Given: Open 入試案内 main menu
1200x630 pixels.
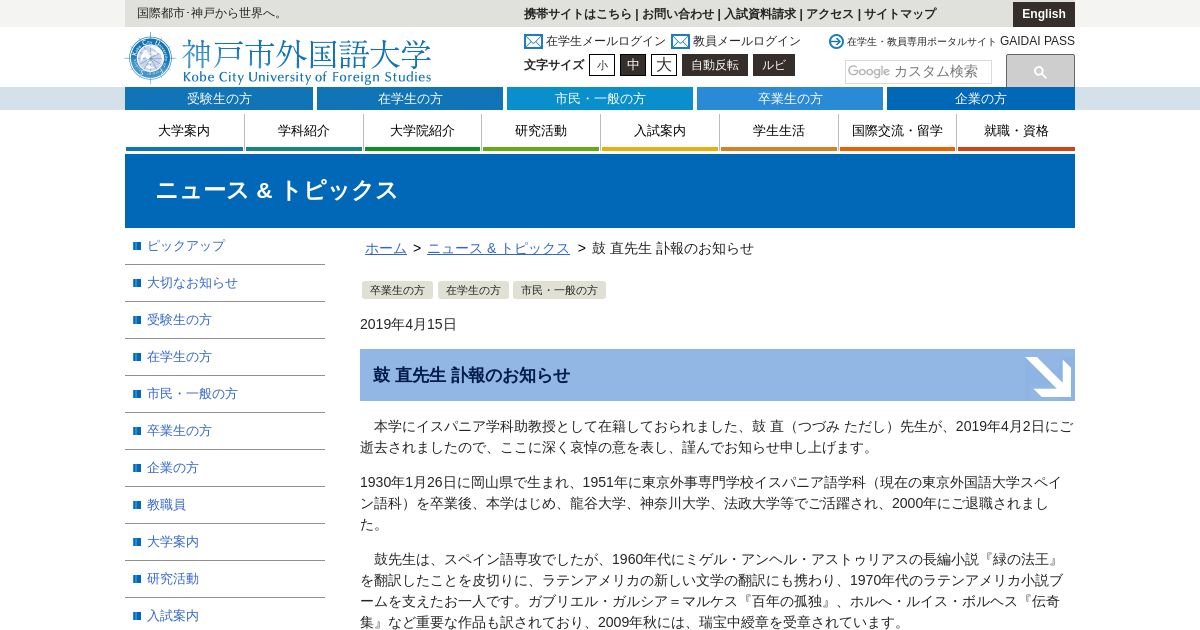Looking at the screenshot, I should [660, 131].
